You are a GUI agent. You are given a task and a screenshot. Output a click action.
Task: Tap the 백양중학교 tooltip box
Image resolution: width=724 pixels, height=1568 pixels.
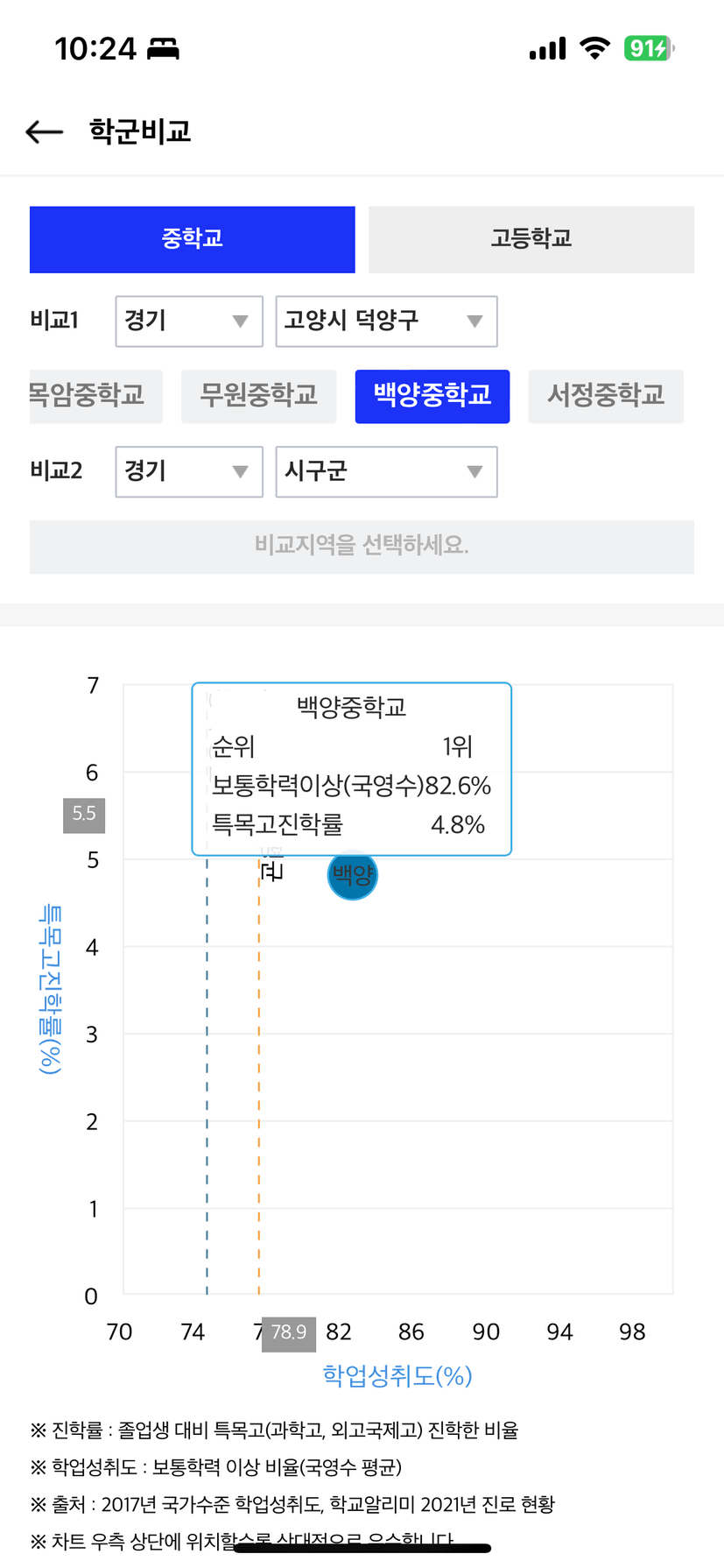351,768
